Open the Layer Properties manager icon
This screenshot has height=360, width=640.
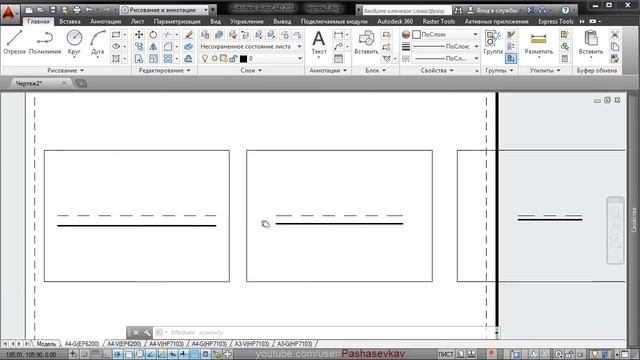pyautogui.click(x=205, y=35)
